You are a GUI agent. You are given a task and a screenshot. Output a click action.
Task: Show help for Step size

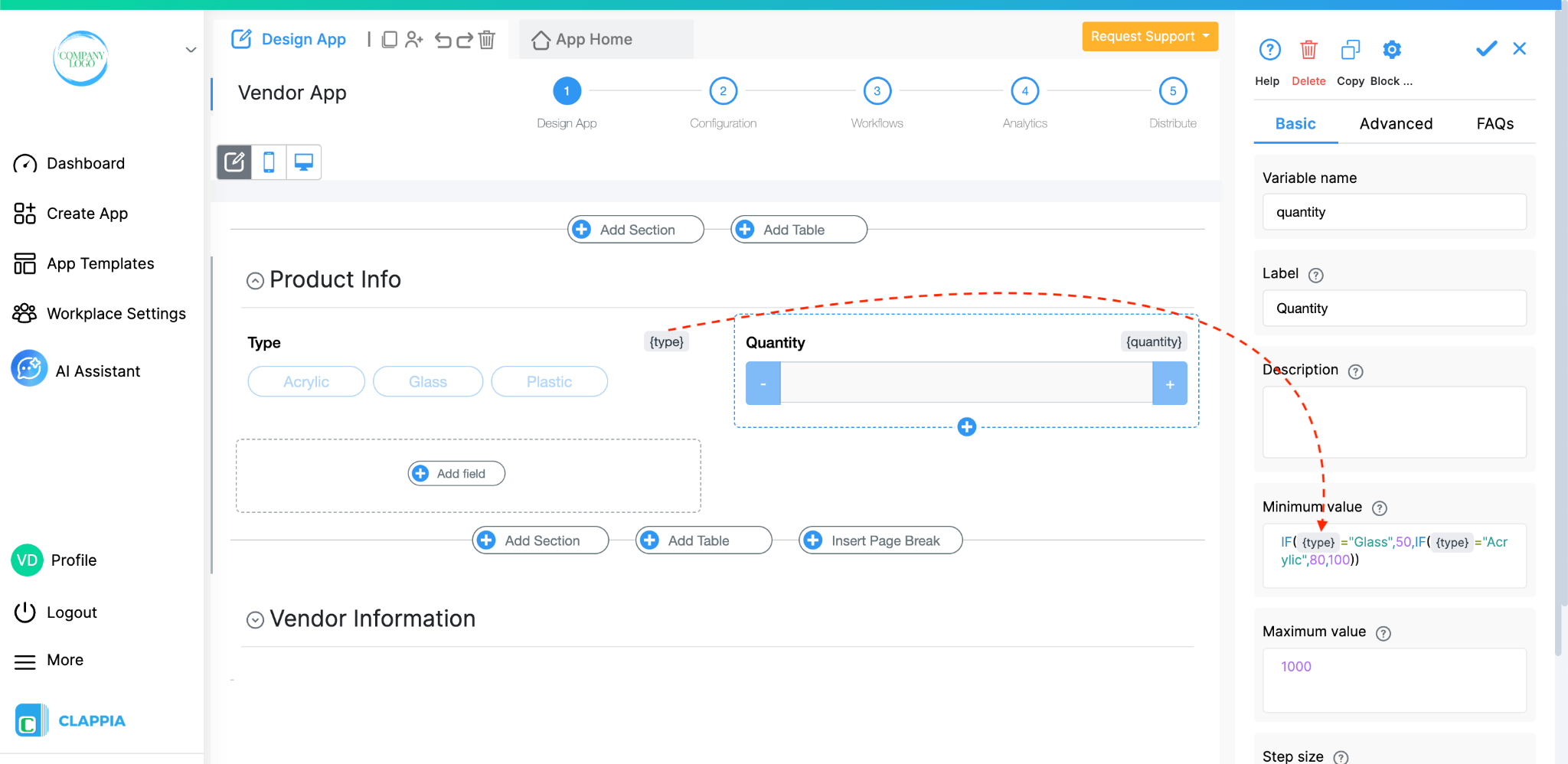point(1341,757)
